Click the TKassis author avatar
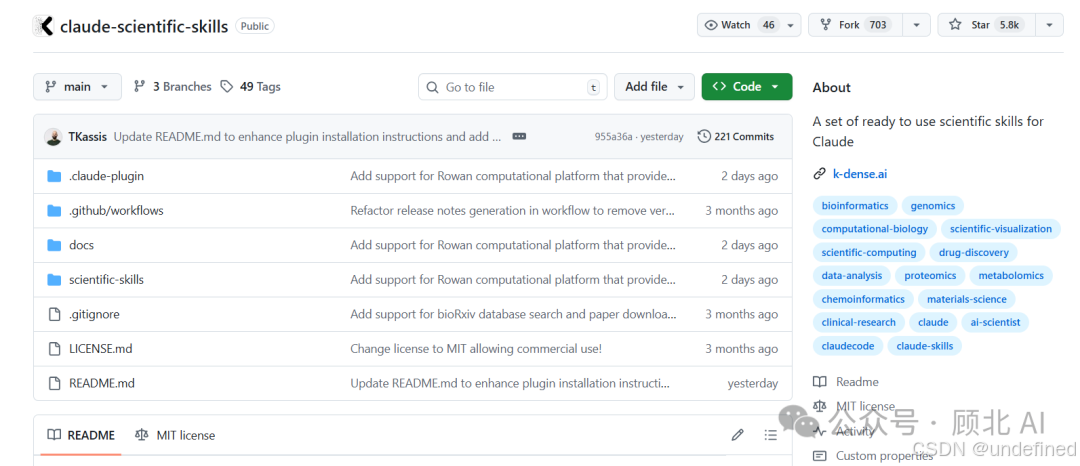 53,137
